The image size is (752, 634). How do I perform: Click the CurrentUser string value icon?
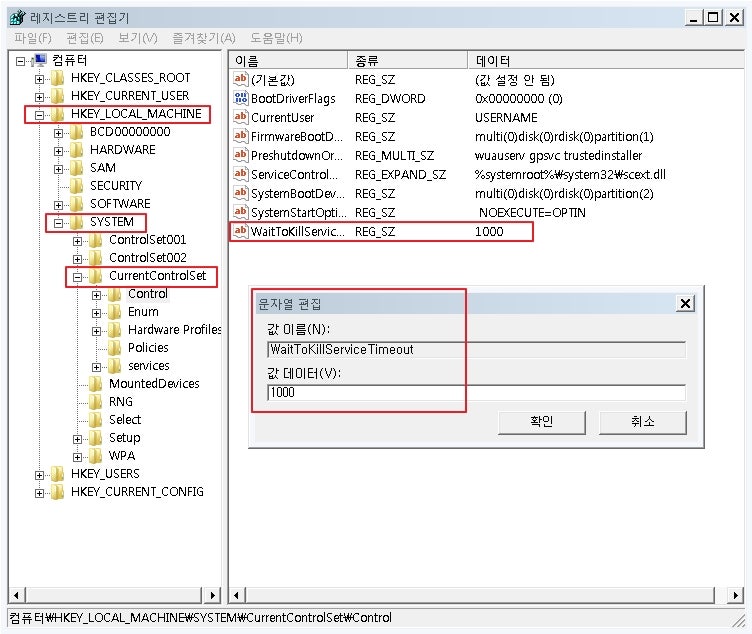pos(240,117)
